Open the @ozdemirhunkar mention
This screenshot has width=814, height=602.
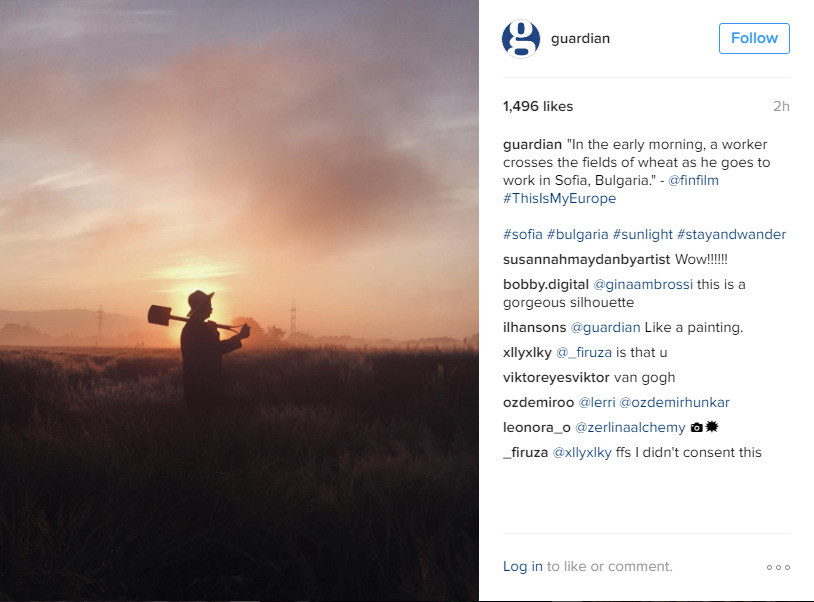pyautogui.click(x=674, y=402)
